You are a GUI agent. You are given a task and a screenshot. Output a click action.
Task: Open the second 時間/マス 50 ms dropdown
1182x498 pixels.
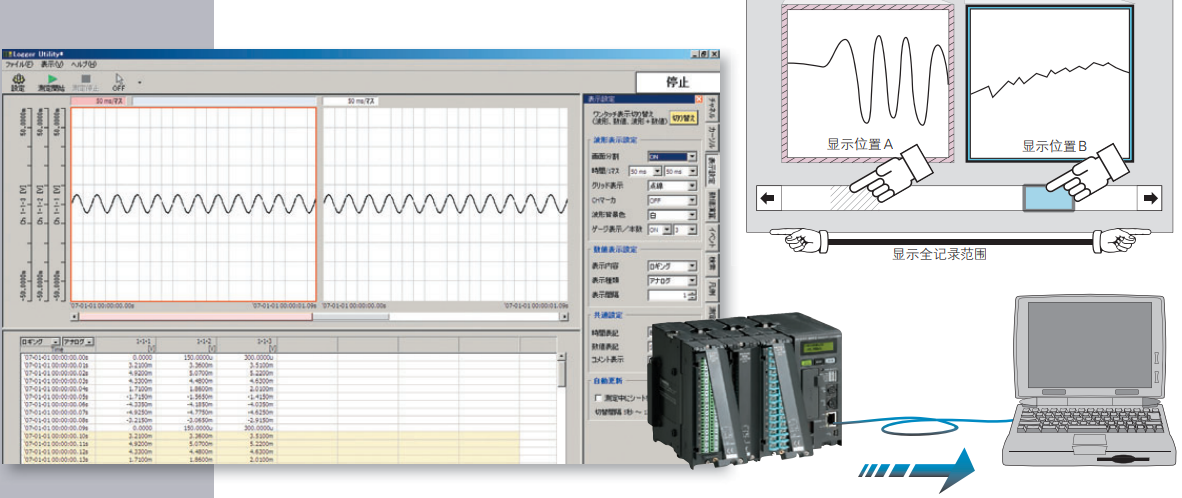pyautogui.click(x=681, y=172)
